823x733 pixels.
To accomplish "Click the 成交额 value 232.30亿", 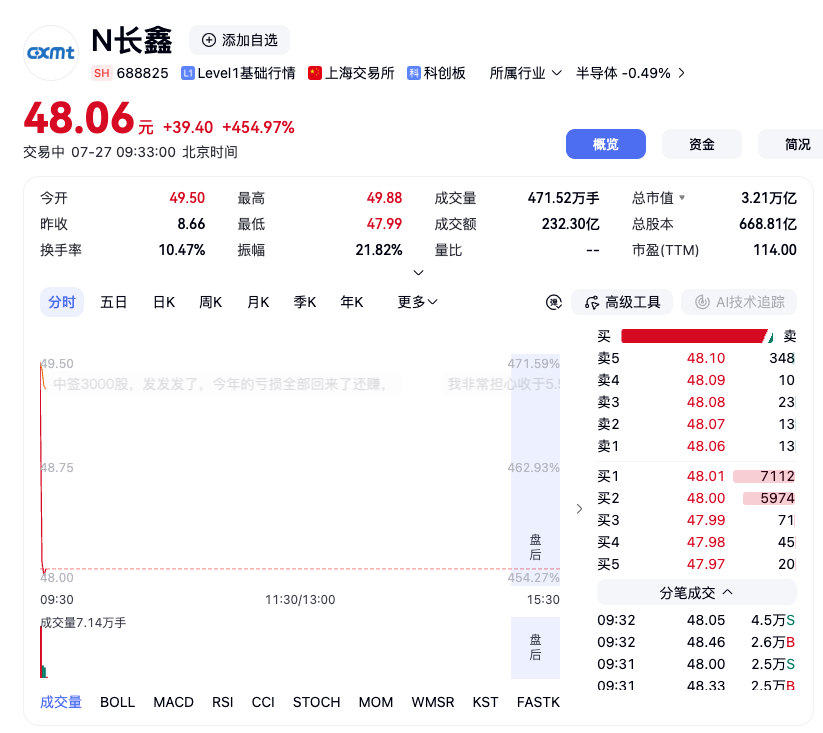I will point(571,224).
